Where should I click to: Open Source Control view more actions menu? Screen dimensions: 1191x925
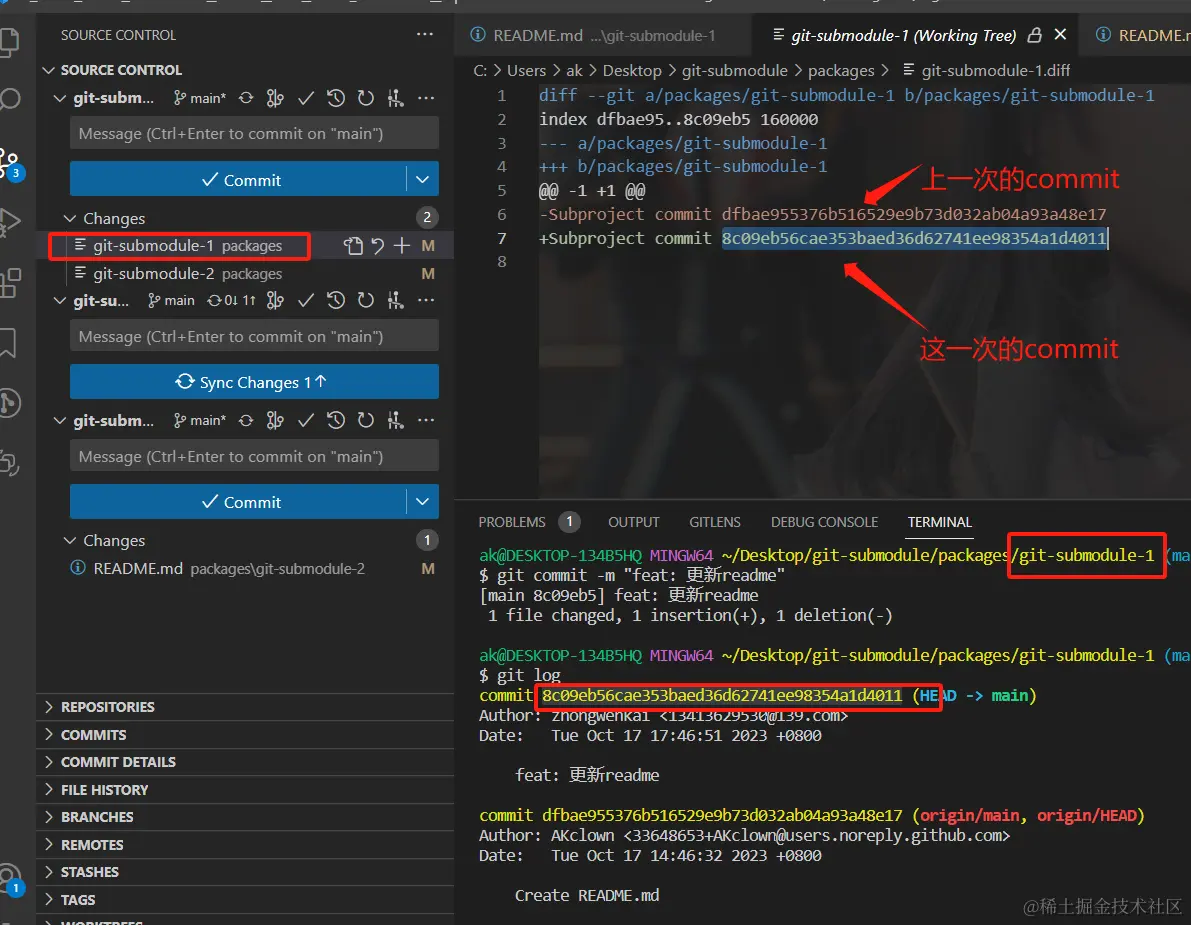(x=425, y=35)
